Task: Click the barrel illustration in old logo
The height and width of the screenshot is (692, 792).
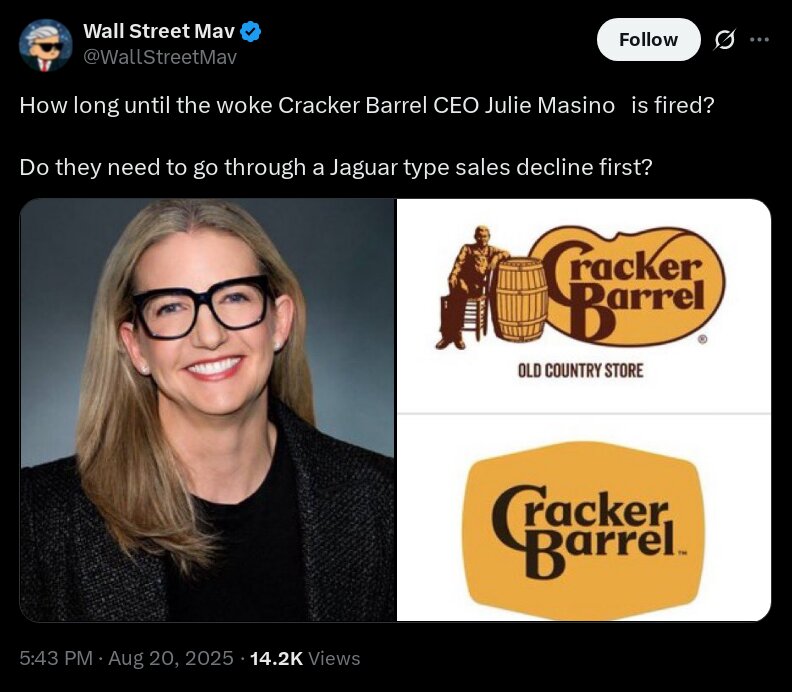Action: 519,299
